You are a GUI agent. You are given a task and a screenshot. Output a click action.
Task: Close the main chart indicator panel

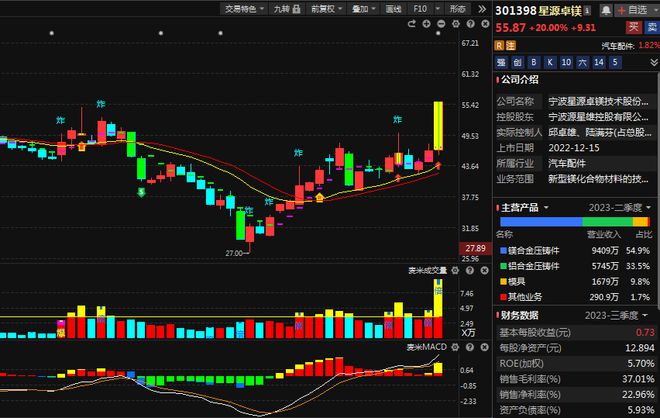tap(485, 24)
